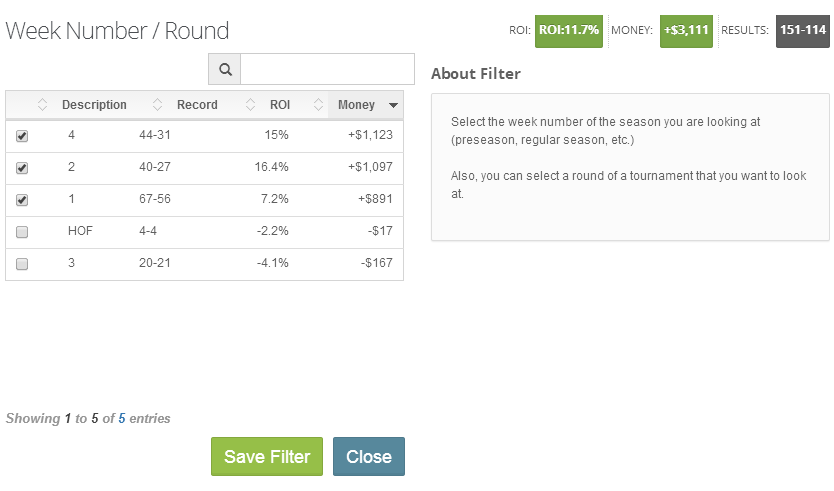Check the HOF row checkbox

click(x=22, y=232)
